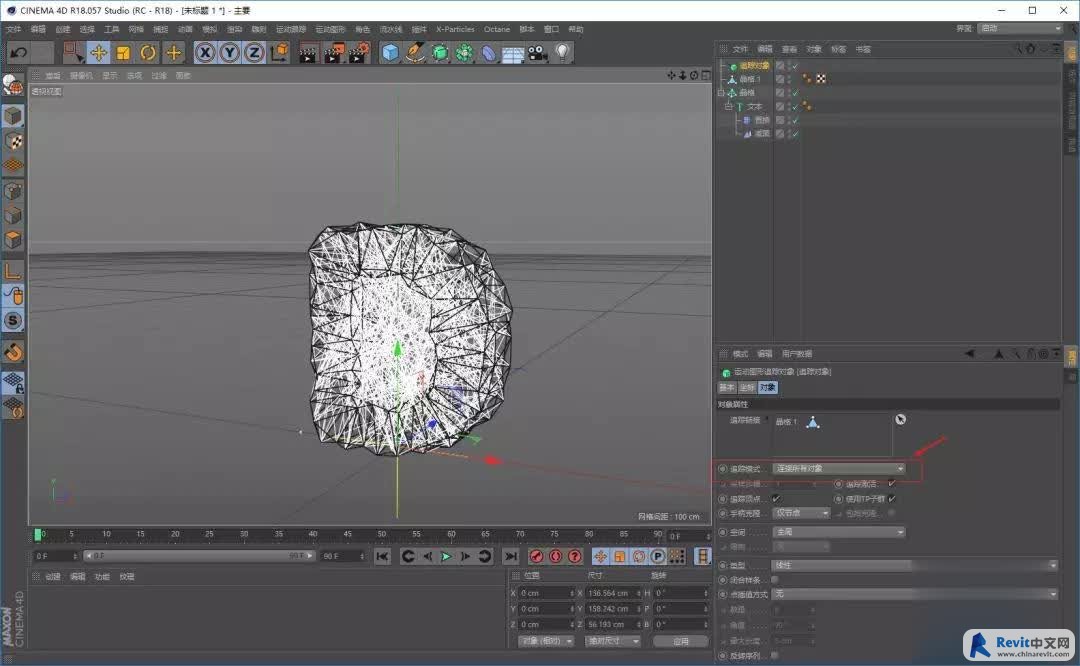Click the size X field 136.564 cm
The width and height of the screenshot is (1080, 666).
[x=613, y=593]
